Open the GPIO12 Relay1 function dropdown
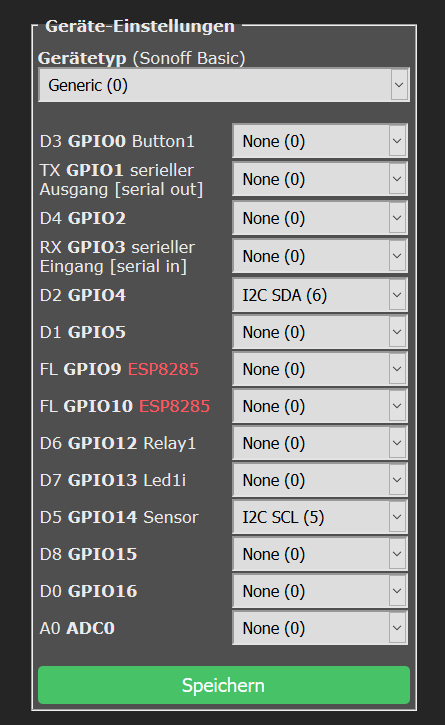This screenshot has width=445, height=725. click(320, 443)
